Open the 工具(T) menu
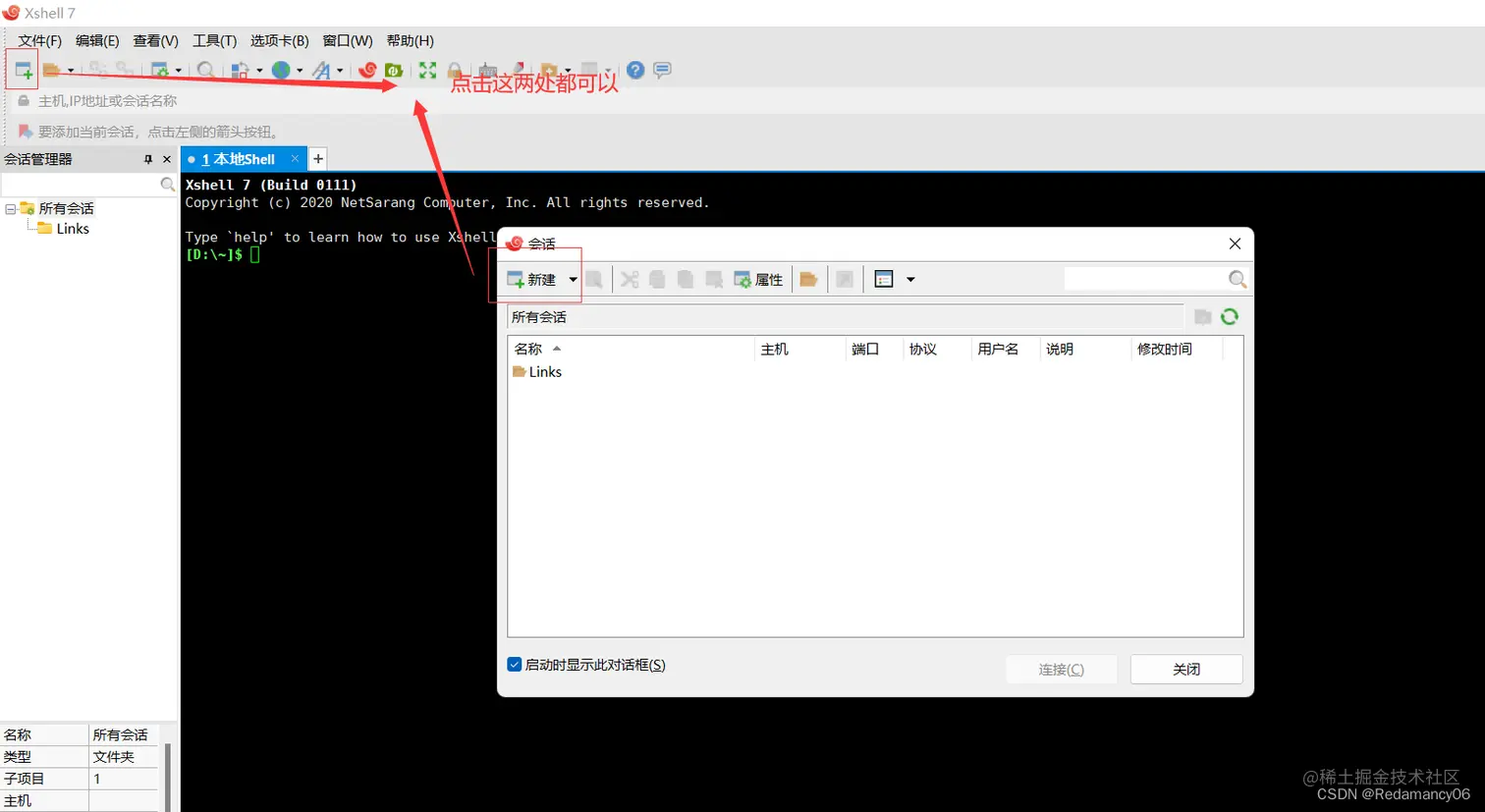1485x812 pixels. click(214, 40)
